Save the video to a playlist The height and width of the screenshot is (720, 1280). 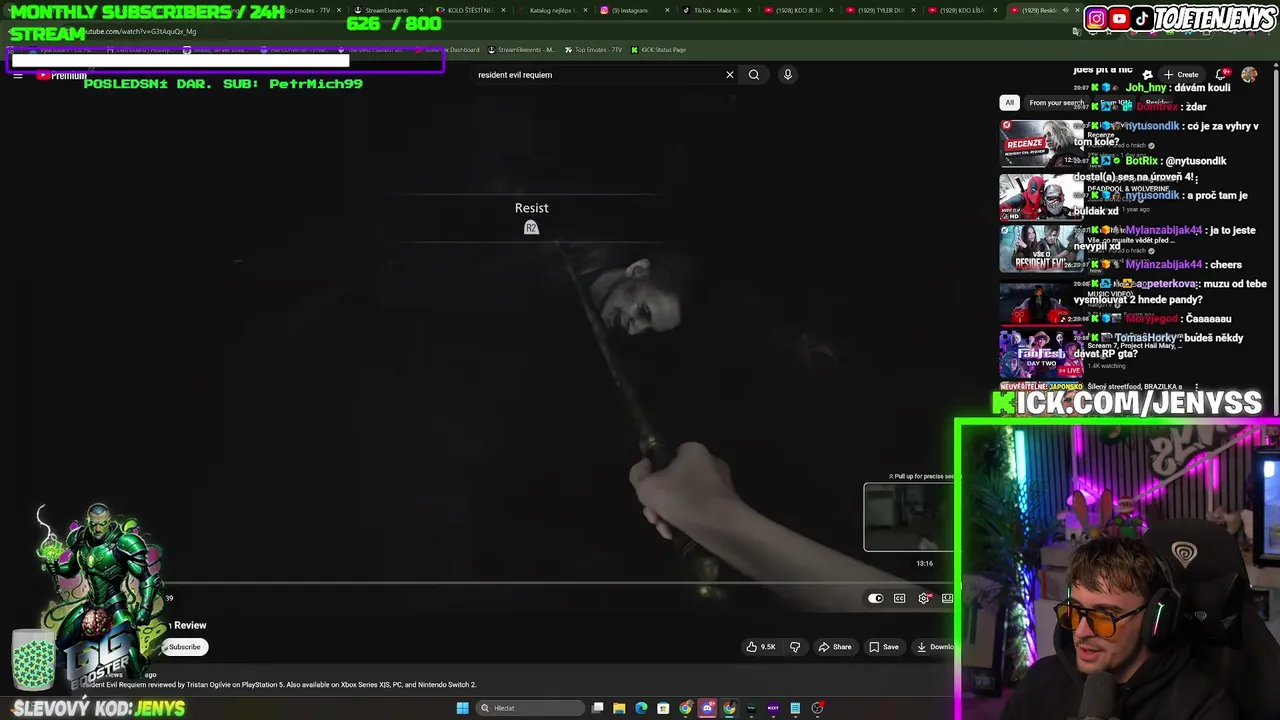pyautogui.click(x=884, y=647)
